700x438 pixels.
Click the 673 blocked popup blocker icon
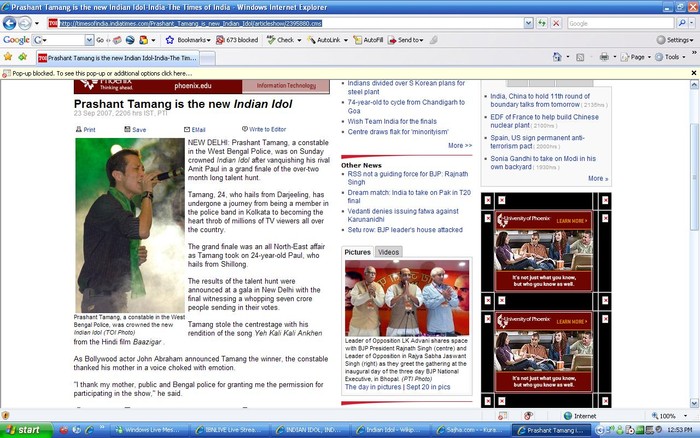click(x=236, y=40)
